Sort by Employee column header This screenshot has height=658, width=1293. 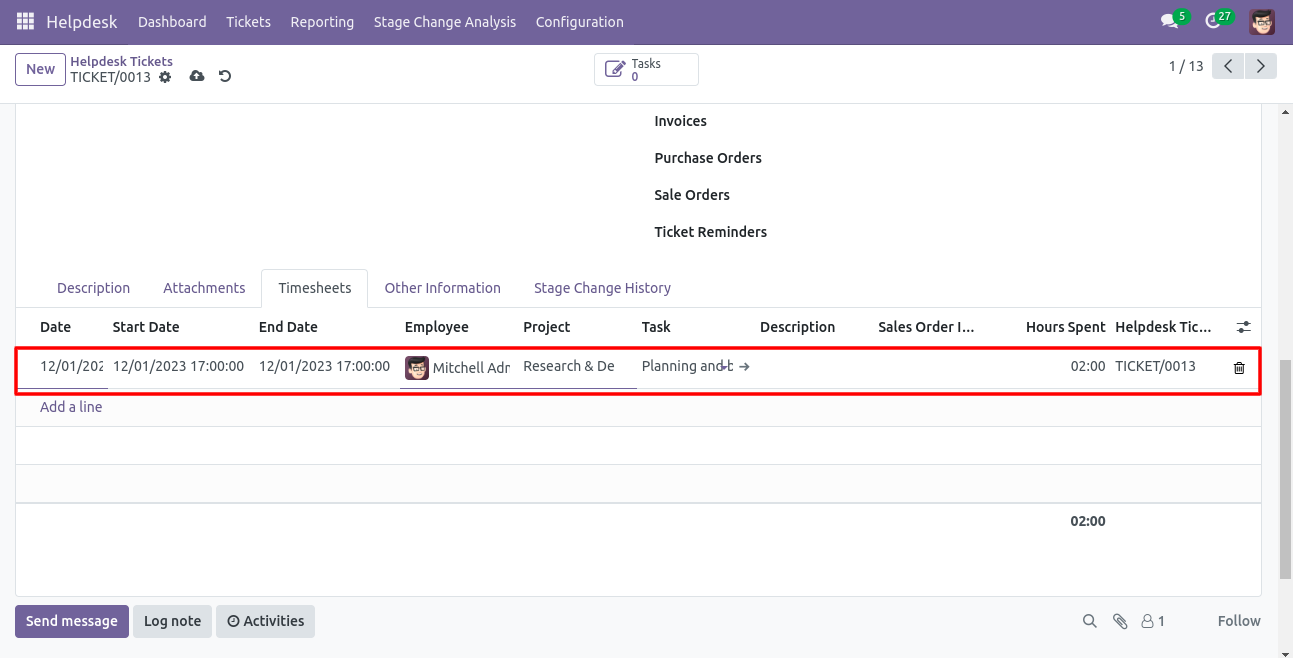tap(437, 327)
